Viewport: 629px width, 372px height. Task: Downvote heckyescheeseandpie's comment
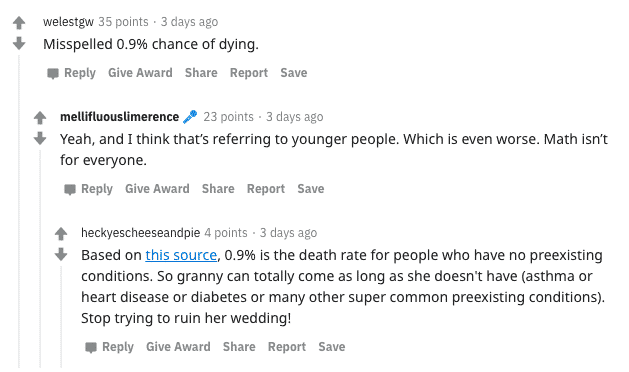[x=61, y=254]
